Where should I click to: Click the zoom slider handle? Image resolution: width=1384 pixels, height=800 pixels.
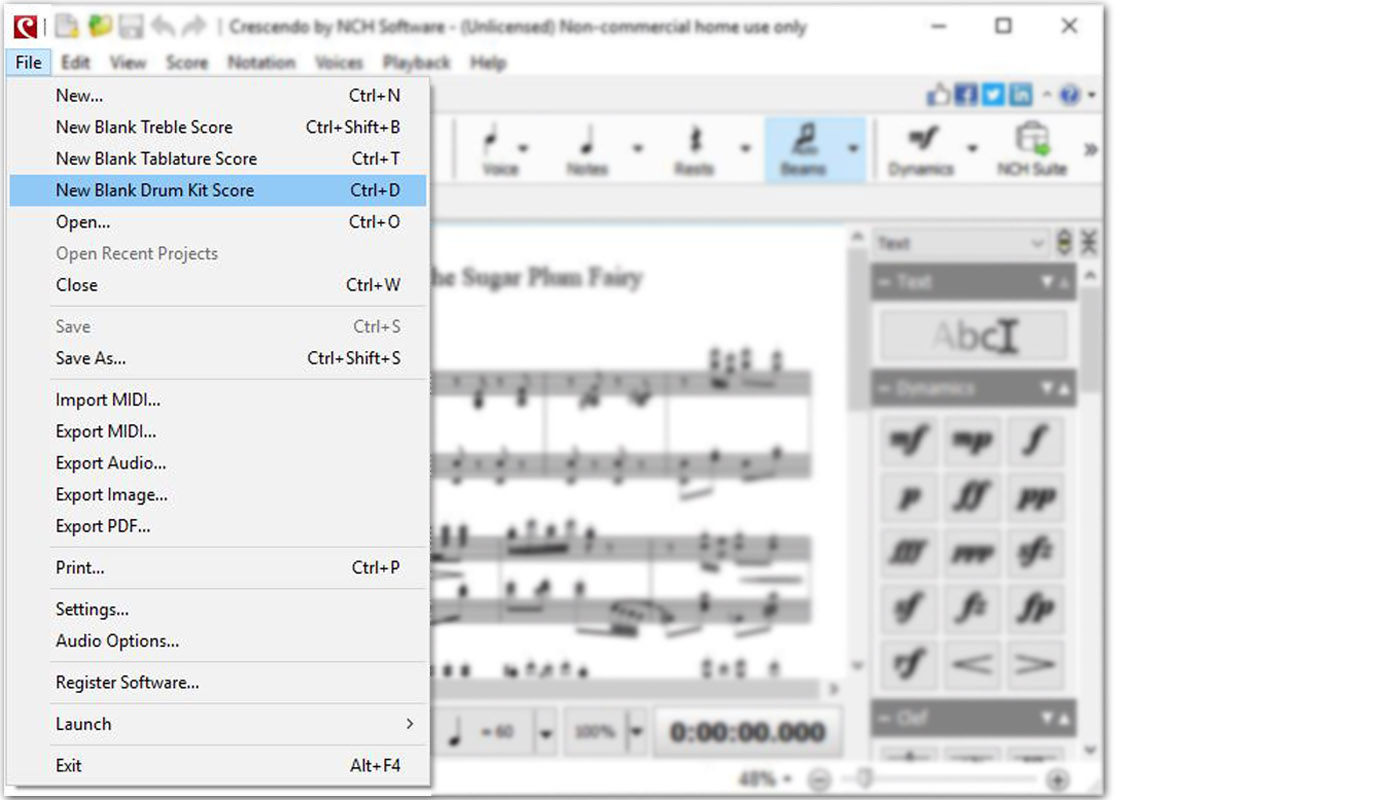pos(866,780)
